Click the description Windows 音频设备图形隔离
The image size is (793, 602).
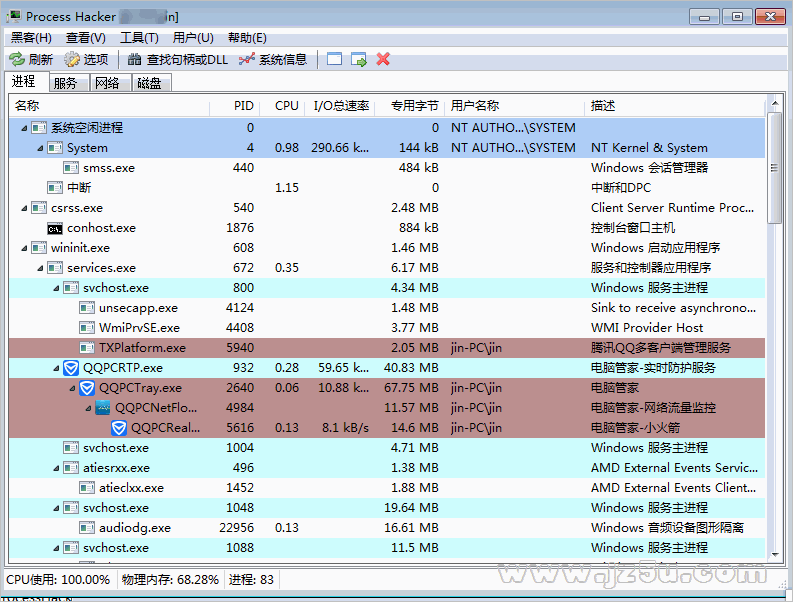tap(667, 528)
